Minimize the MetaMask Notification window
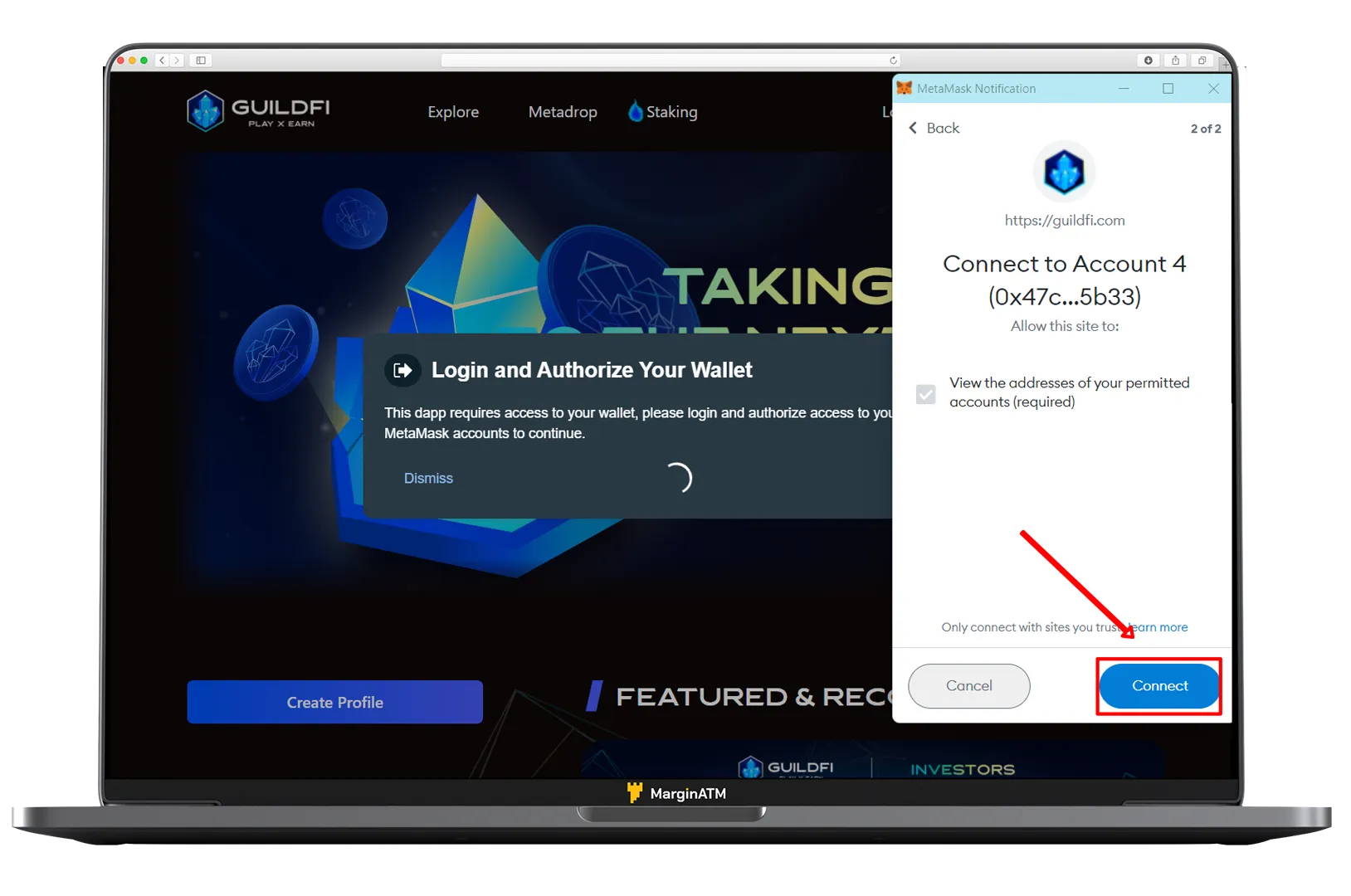The image size is (1351, 896). point(1124,88)
